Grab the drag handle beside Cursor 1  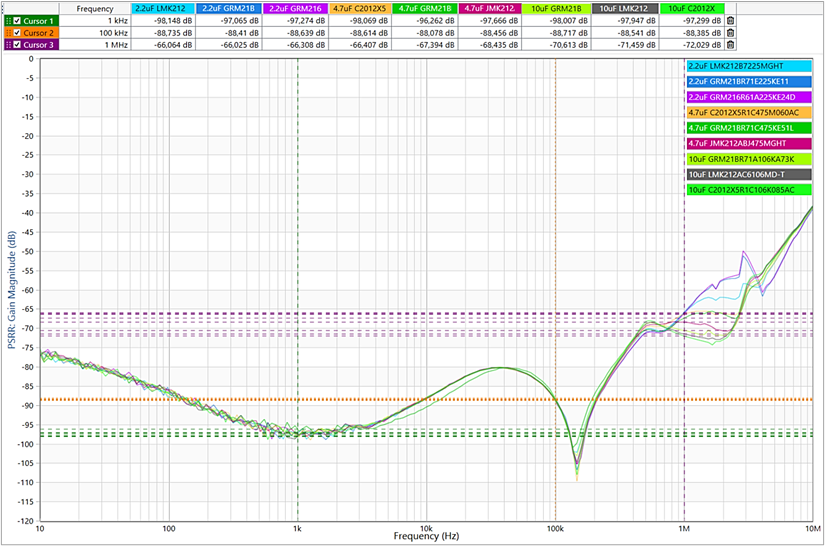tap(8, 20)
